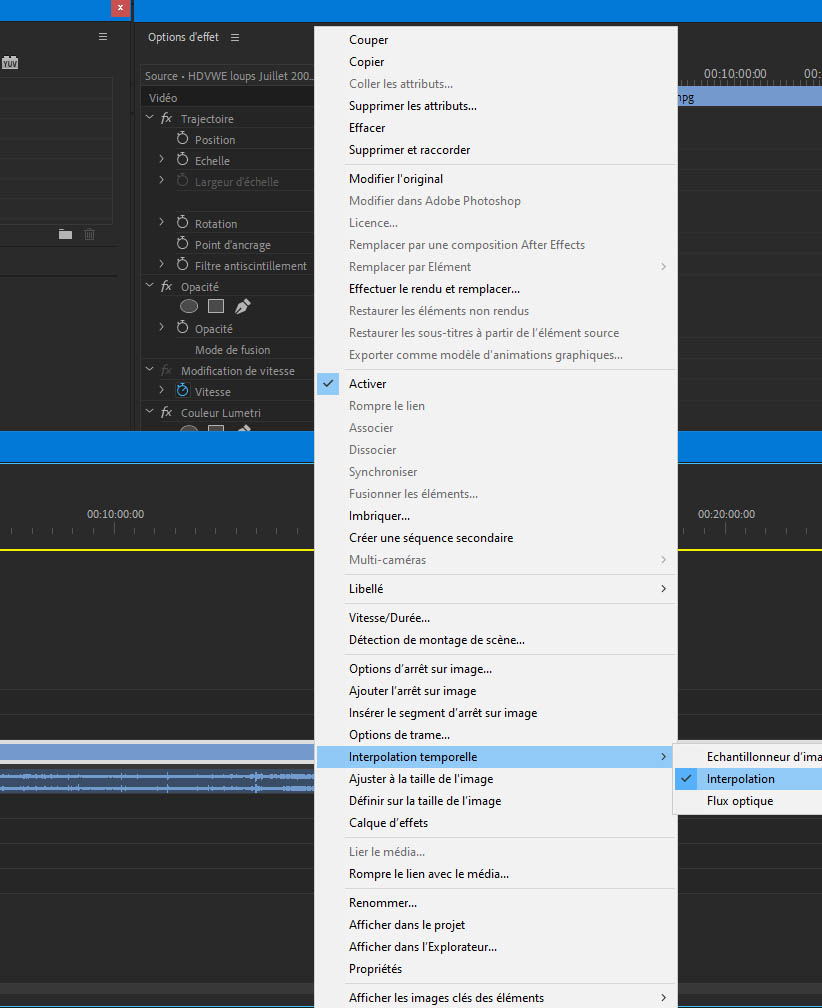822x1008 pixels.
Task: Select Effacer menu entry
Action: 496,128
